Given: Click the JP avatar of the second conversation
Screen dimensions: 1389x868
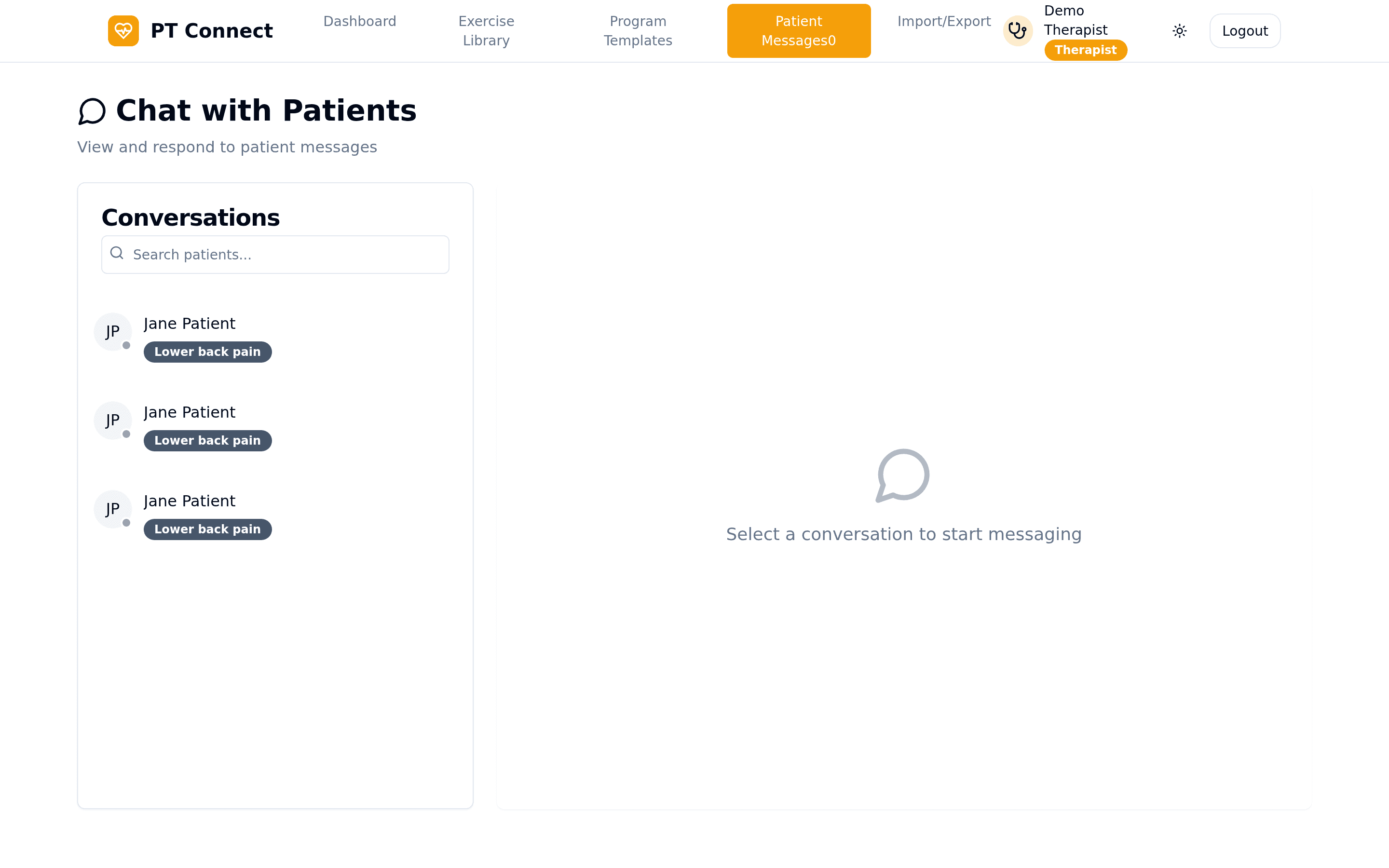Looking at the screenshot, I should (112, 420).
